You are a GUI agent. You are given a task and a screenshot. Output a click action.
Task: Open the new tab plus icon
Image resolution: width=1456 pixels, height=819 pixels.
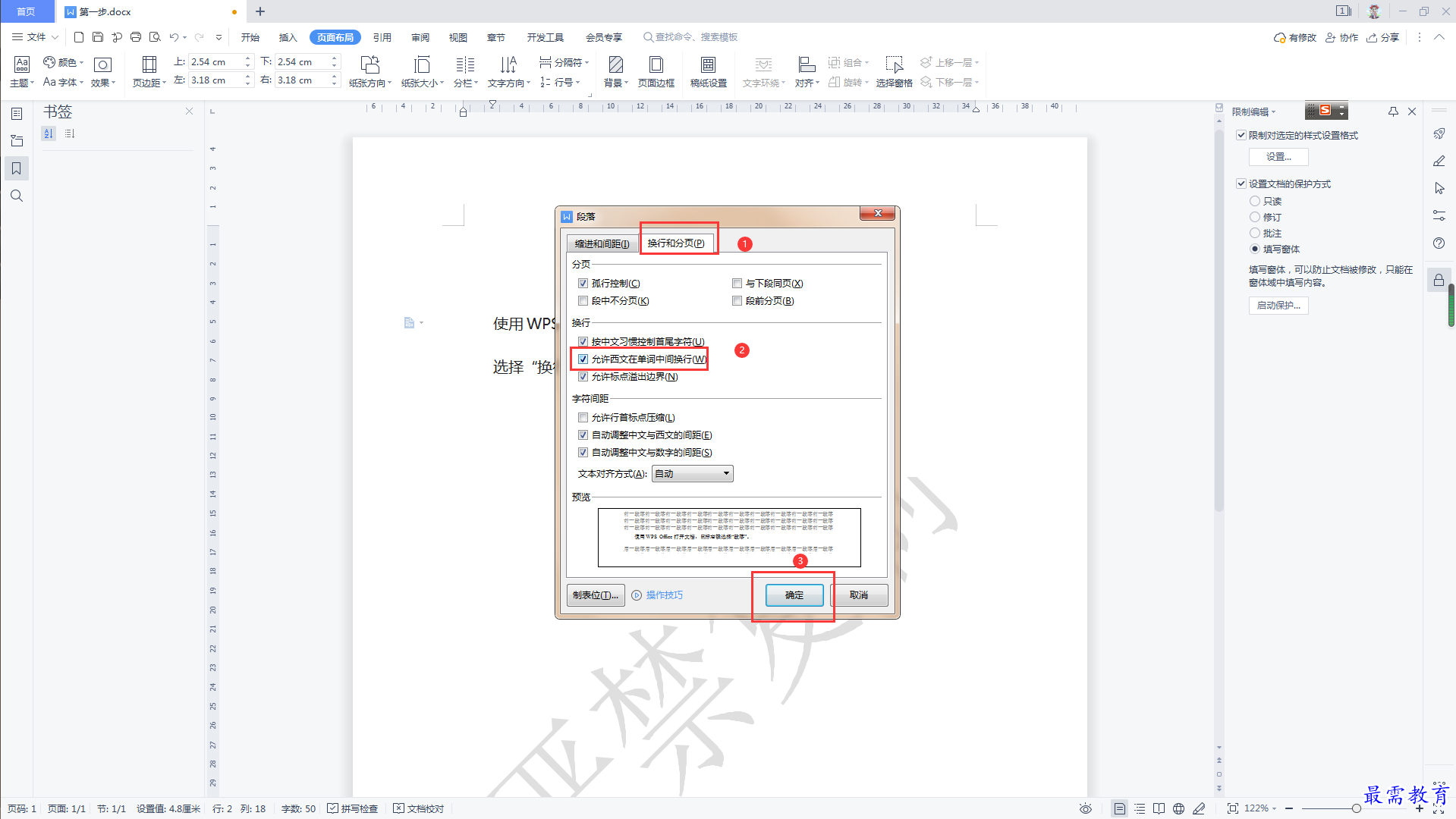[260, 11]
